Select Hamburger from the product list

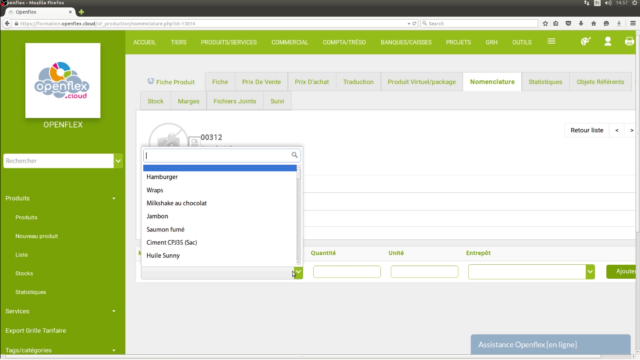220,177
